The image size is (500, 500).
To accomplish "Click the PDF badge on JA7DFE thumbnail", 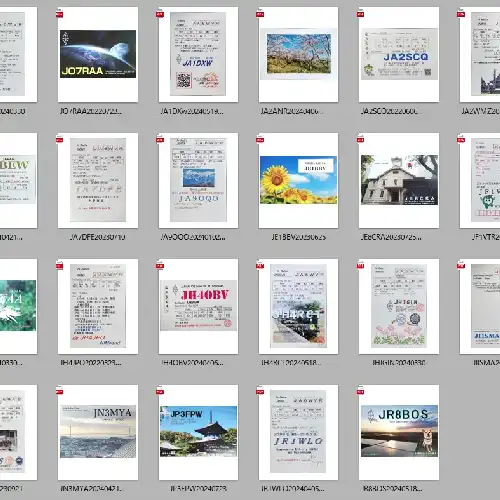I will (60, 140).
